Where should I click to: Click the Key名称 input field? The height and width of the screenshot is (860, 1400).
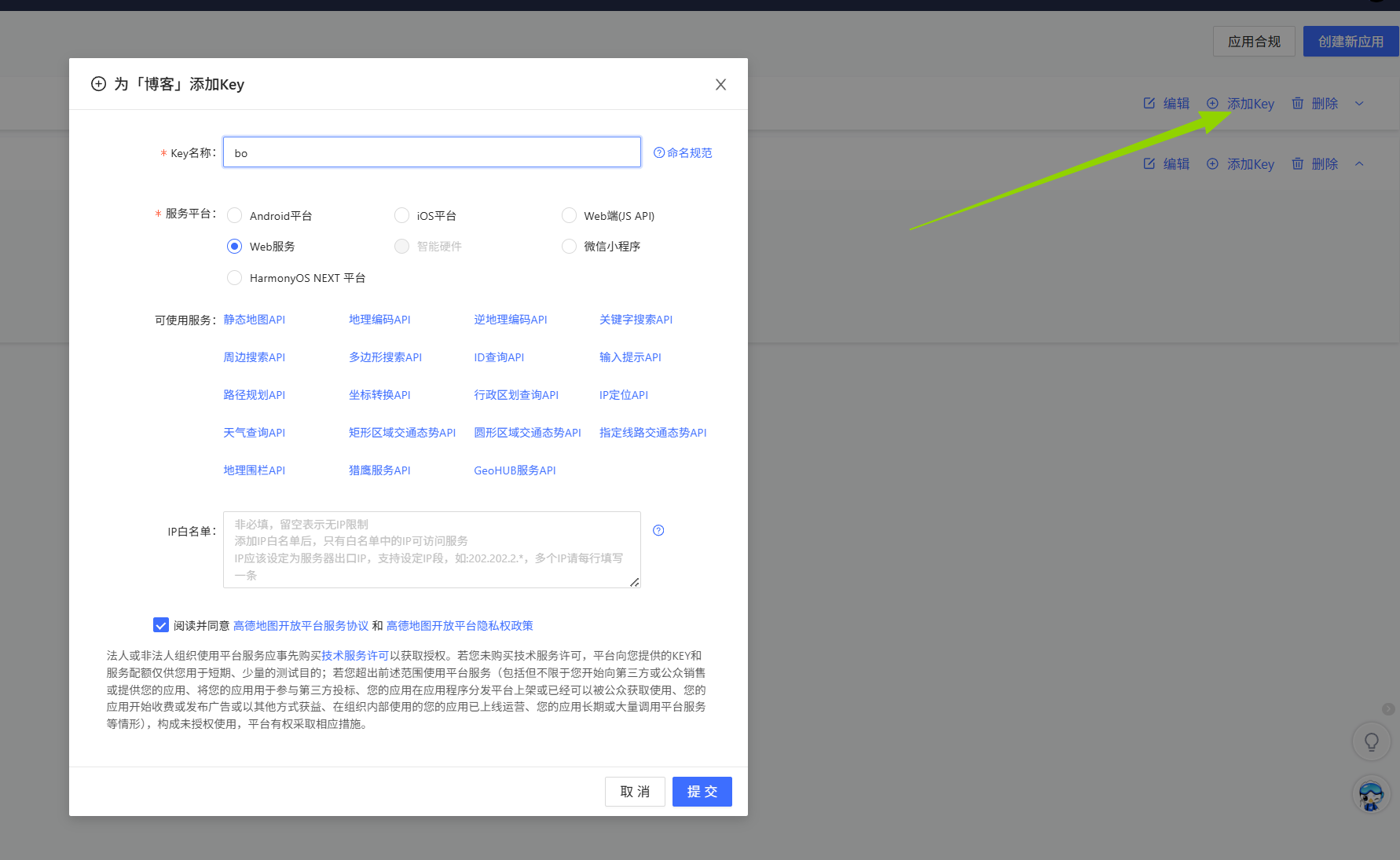pyautogui.click(x=431, y=152)
